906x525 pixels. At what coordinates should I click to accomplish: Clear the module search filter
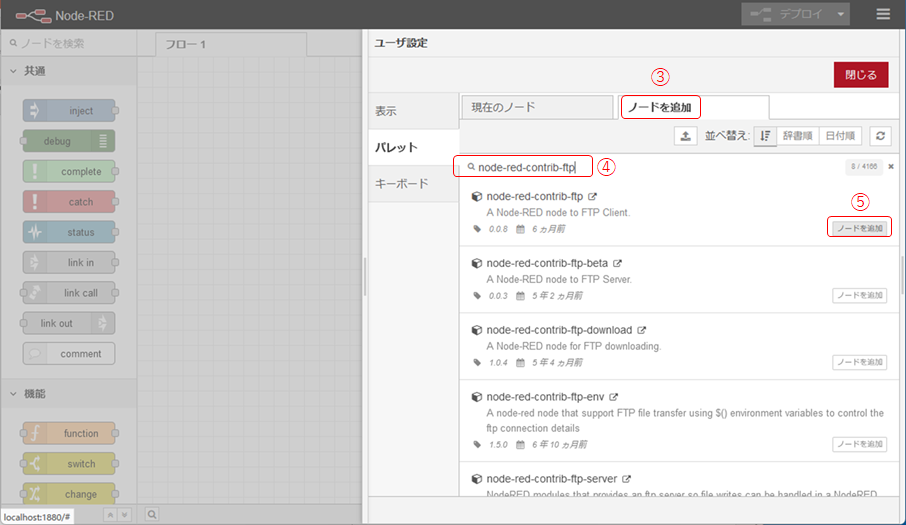[890, 167]
